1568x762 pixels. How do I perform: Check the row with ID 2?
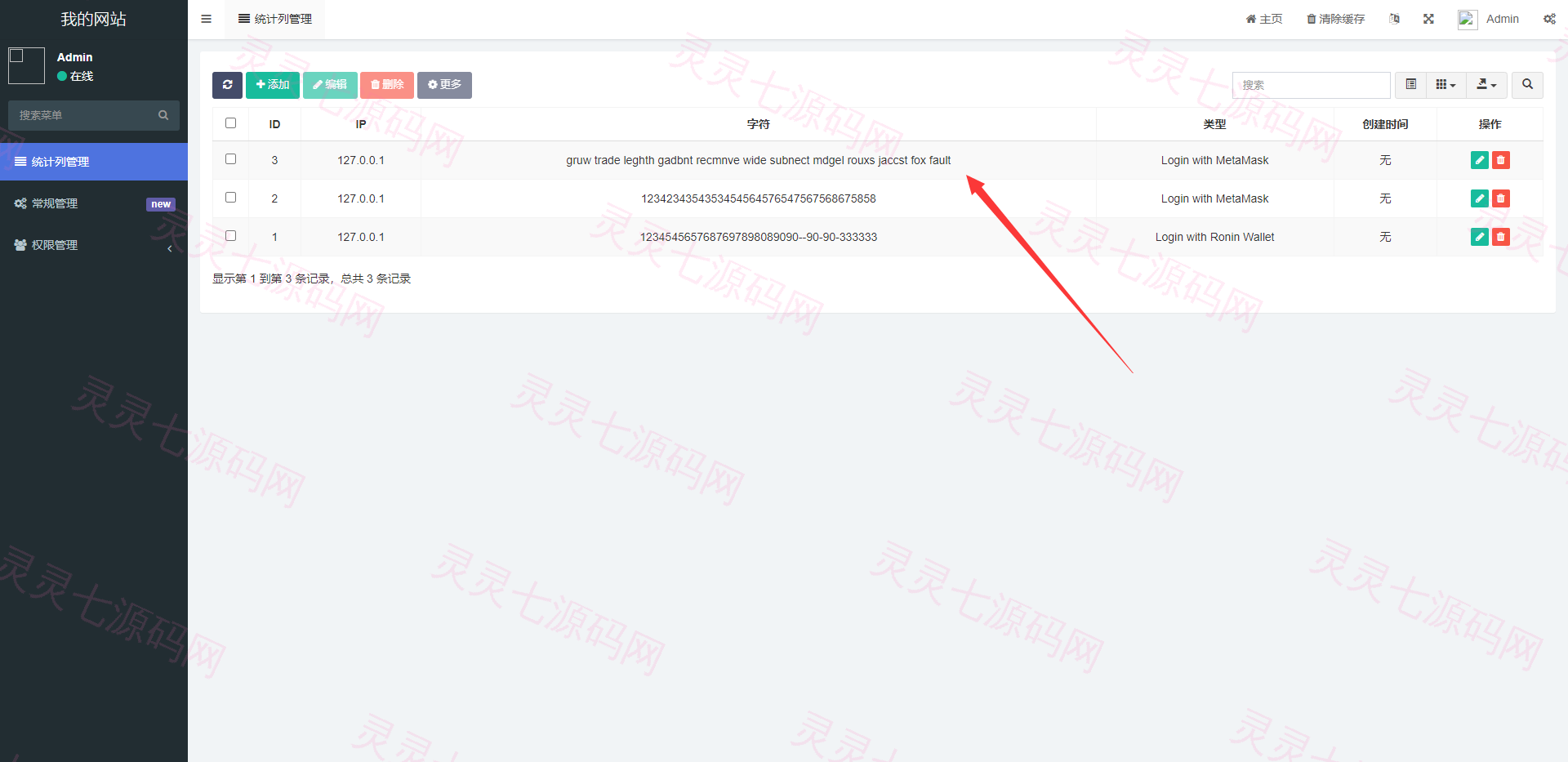click(230, 198)
